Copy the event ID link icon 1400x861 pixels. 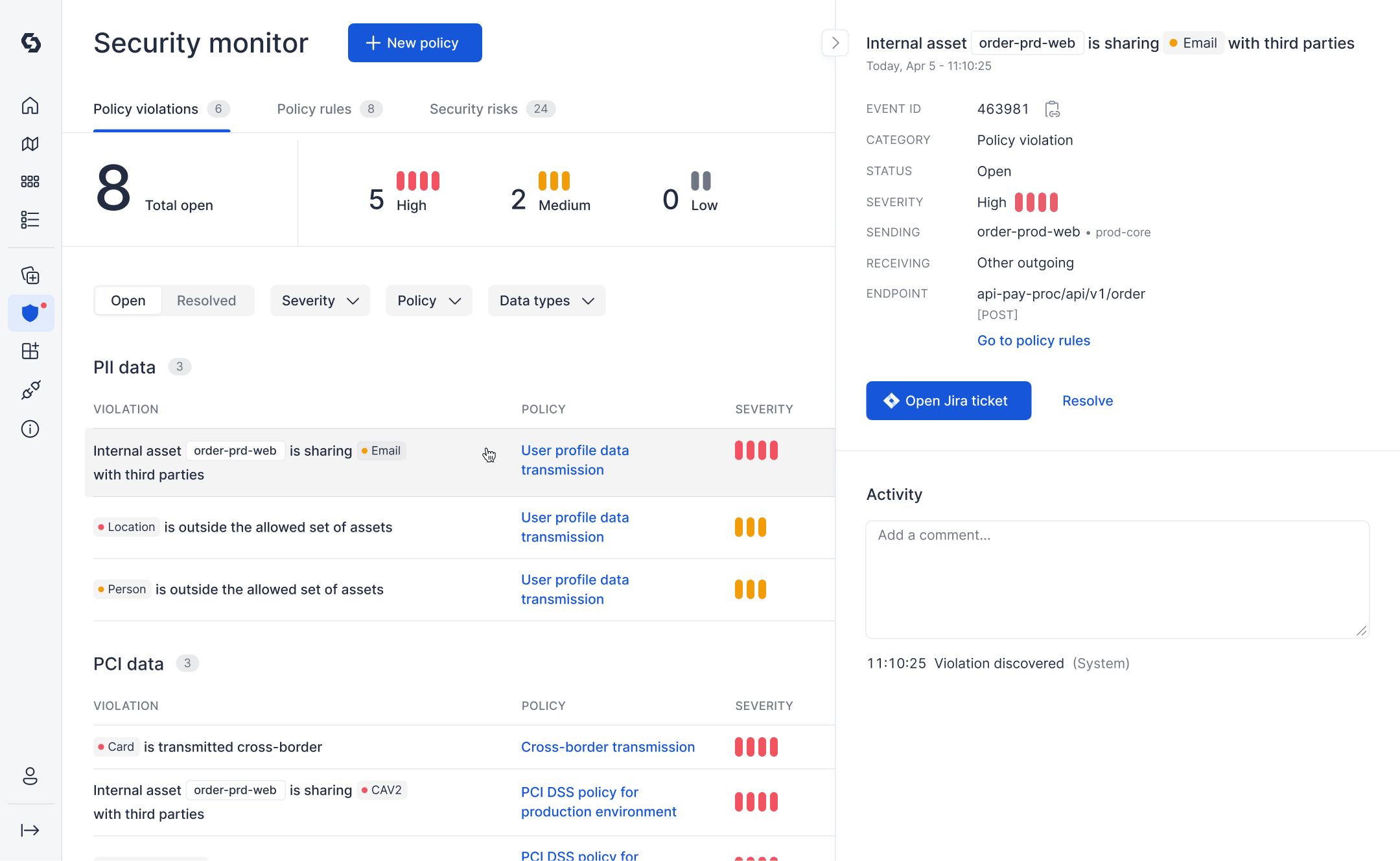(1053, 109)
